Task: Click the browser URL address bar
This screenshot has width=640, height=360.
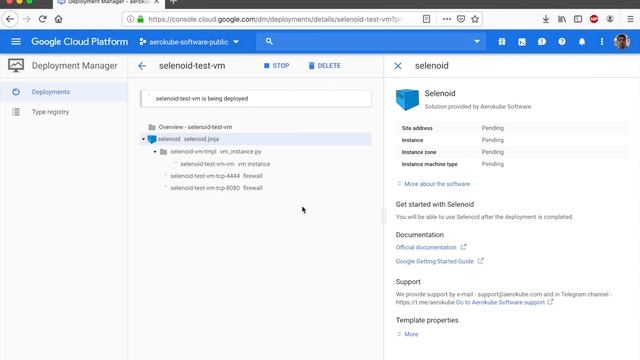Action: (276, 19)
